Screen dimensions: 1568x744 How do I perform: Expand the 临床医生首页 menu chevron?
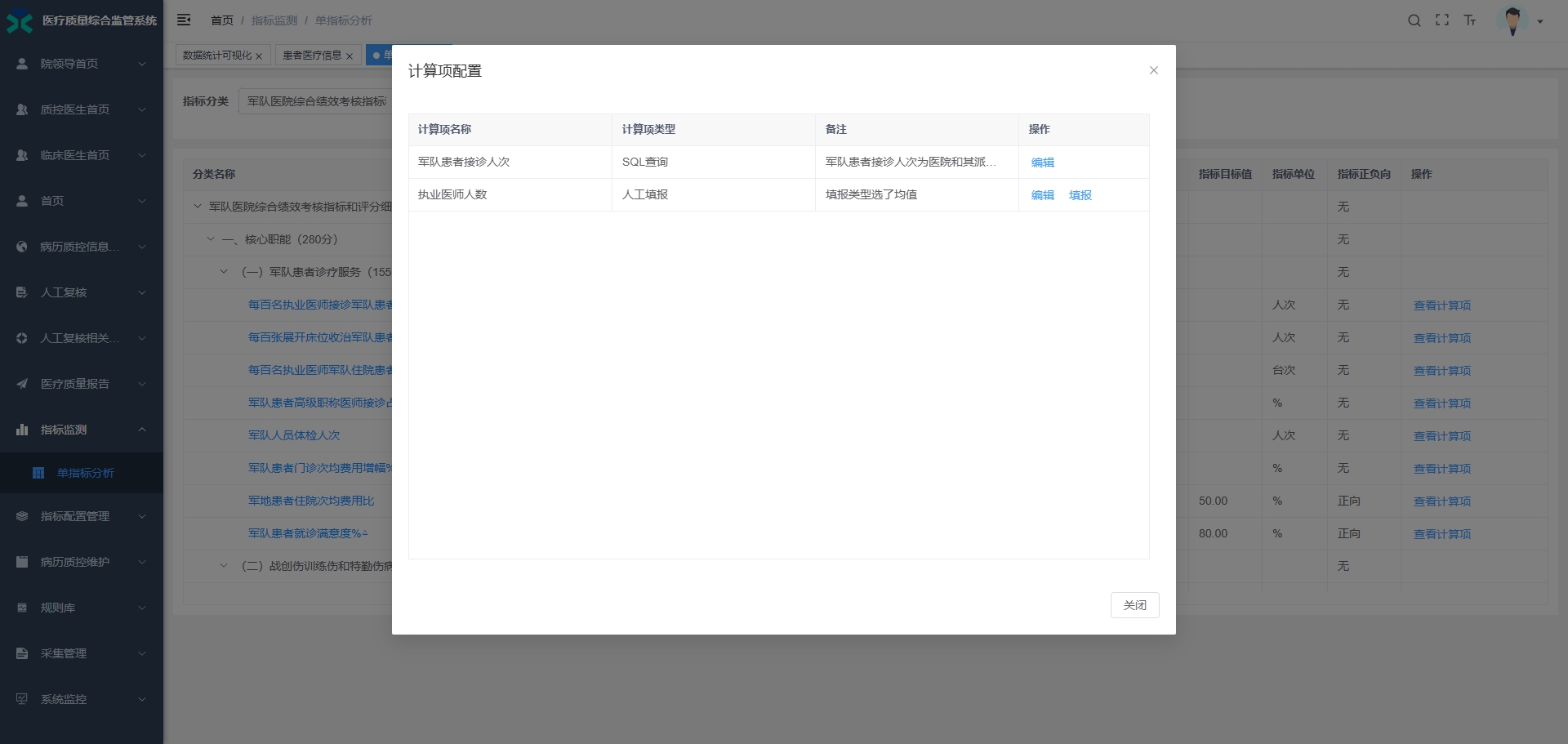click(x=142, y=155)
